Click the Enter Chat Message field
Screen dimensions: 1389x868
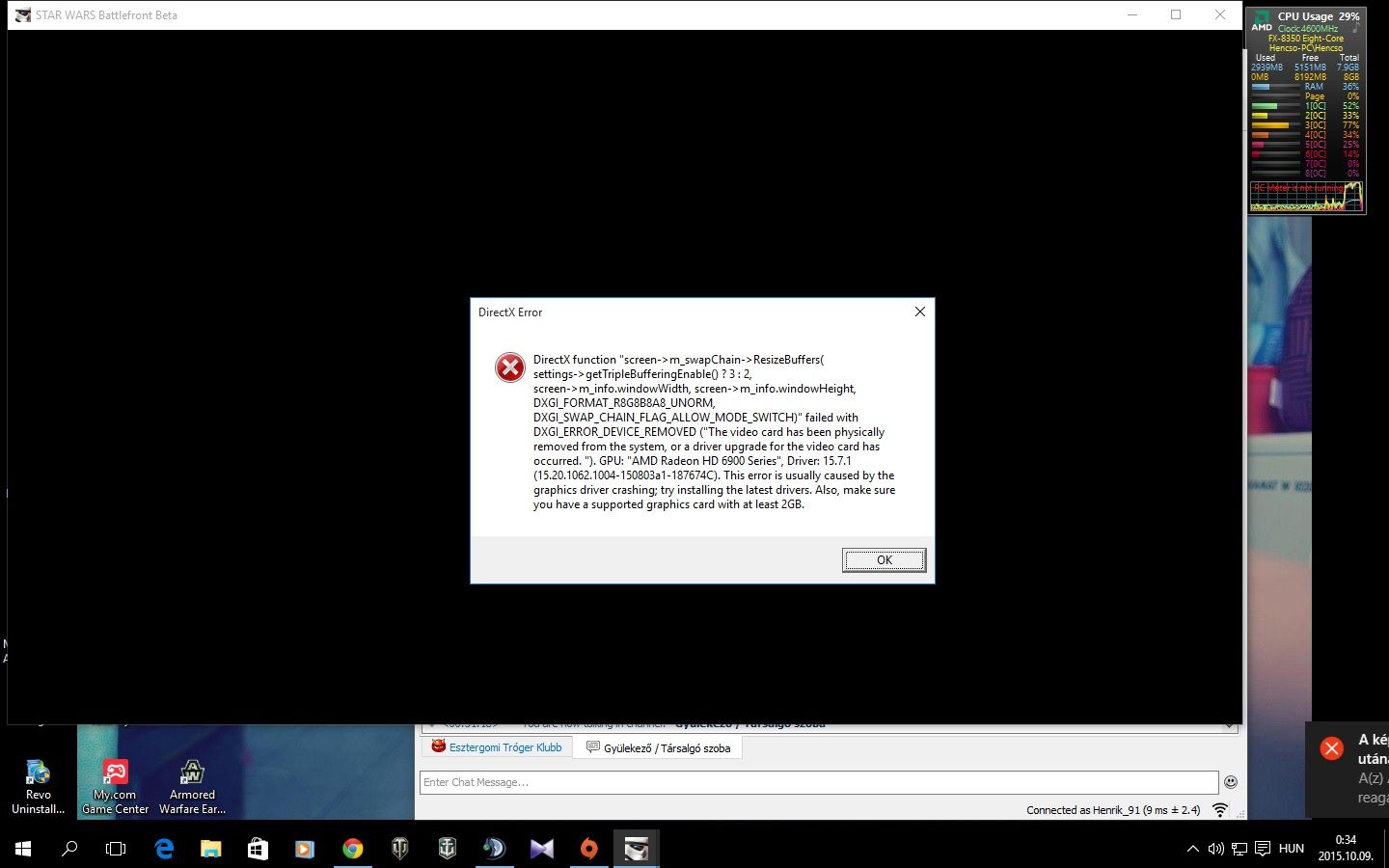click(819, 782)
